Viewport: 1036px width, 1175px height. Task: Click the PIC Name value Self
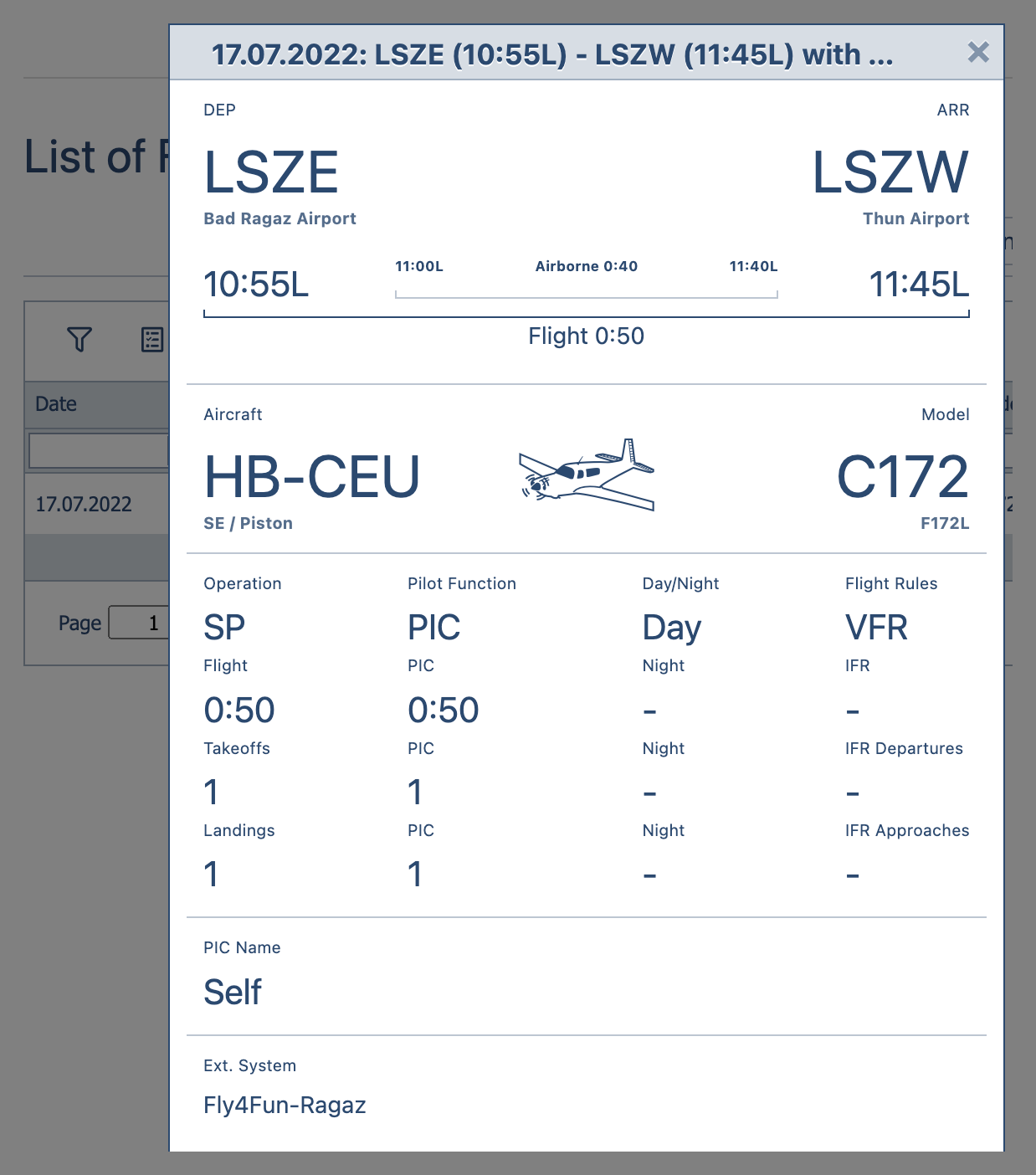pos(233,993)
